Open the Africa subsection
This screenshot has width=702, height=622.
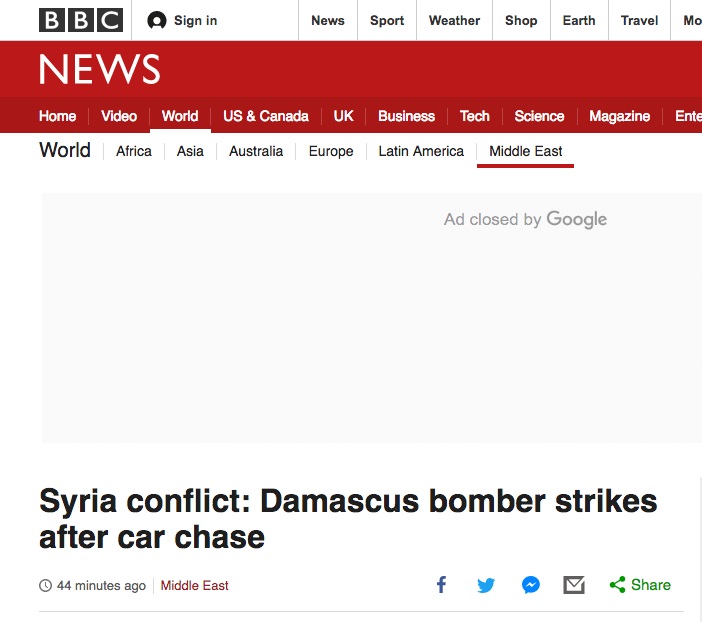tap(134, 151)
